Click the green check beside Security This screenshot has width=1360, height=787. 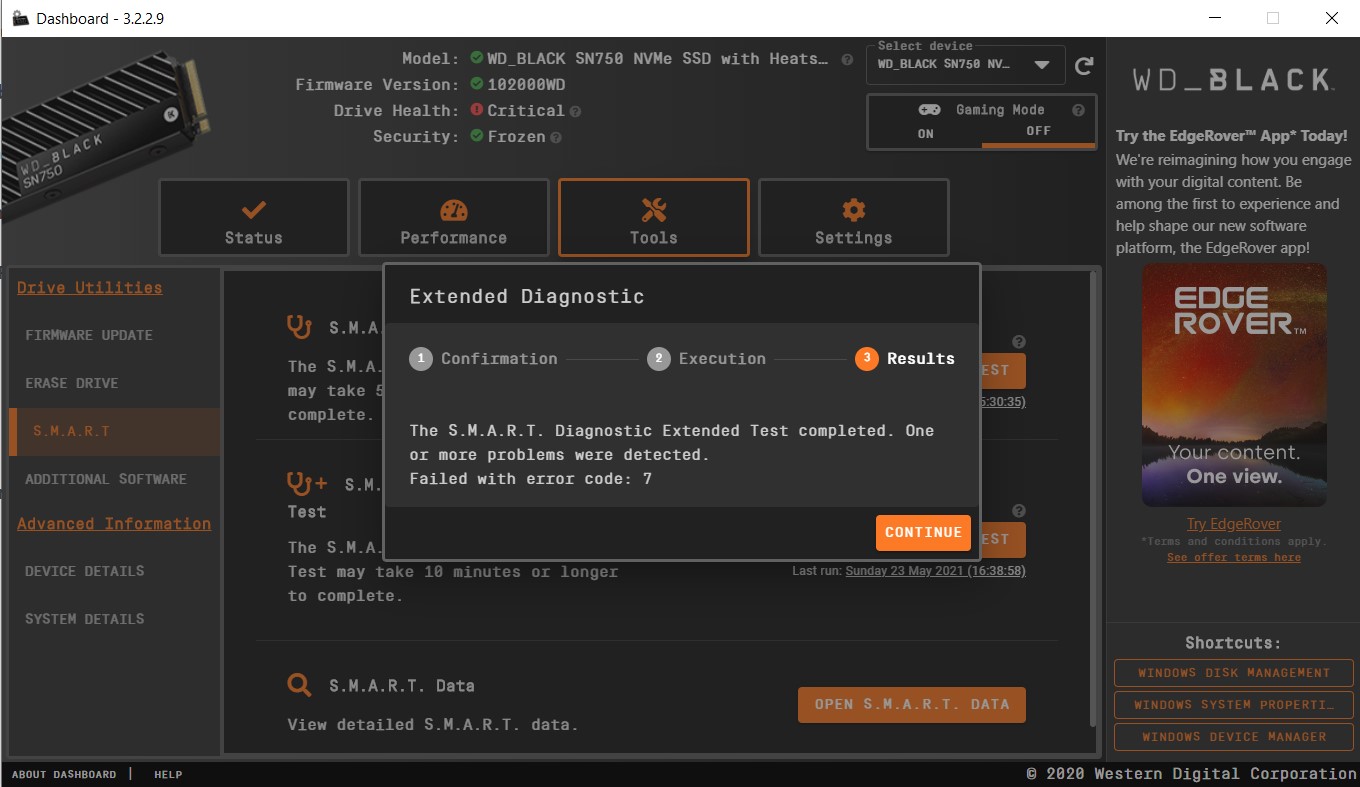(x=477, y=136)
